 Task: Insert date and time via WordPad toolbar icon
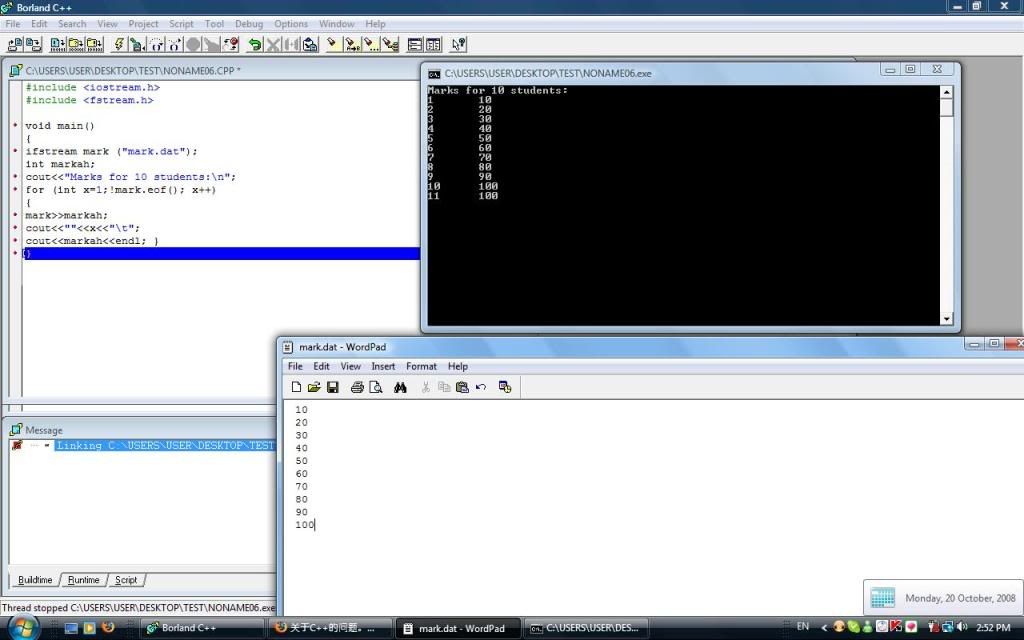point(505,387)
